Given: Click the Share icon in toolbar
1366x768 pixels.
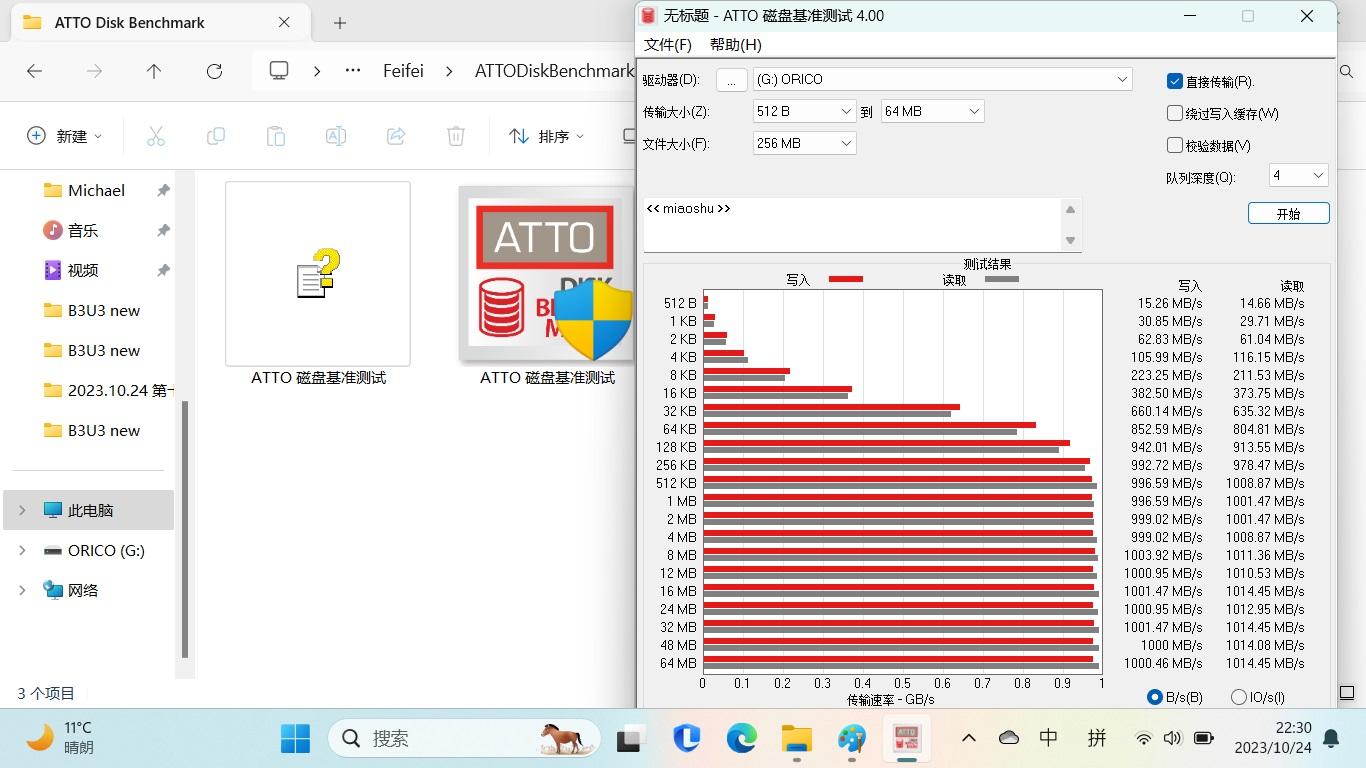Looking at the screenshot, I should tap(396, 136).
